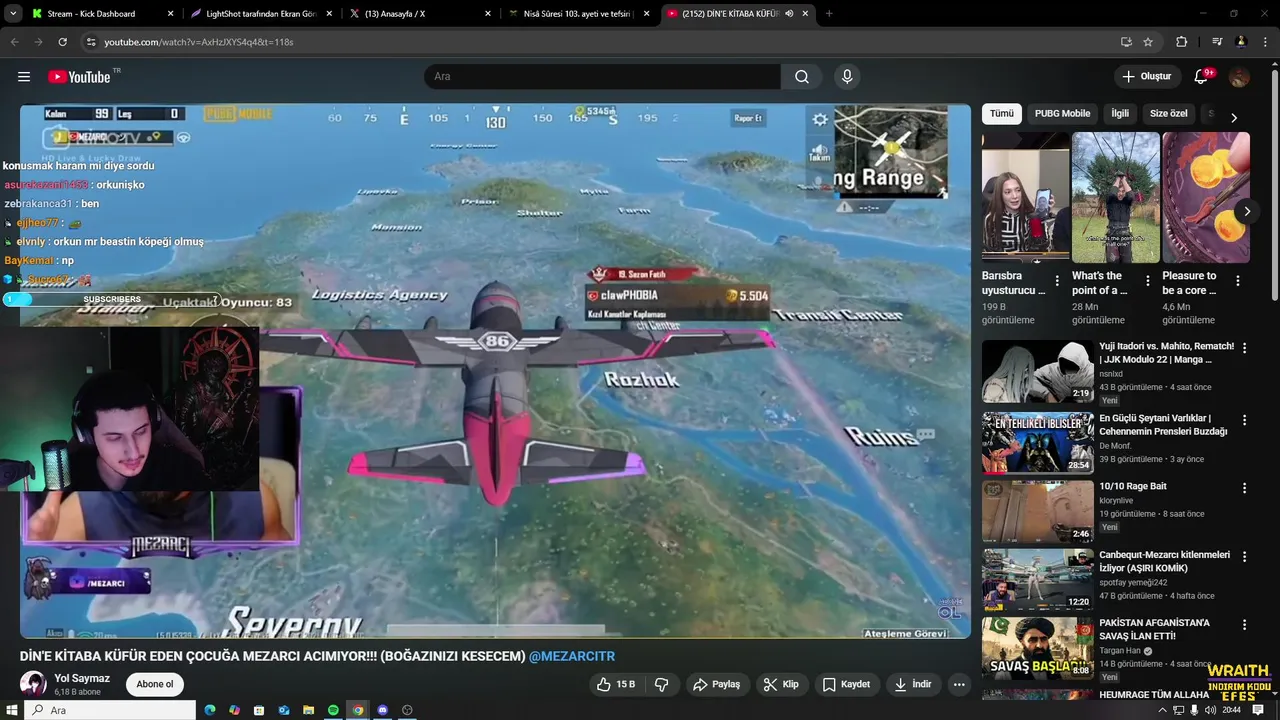Open the Yuji Itadori vs. Mahito thumbnail
This screenshot has height=720, width=1280.
pos(1037,372)
